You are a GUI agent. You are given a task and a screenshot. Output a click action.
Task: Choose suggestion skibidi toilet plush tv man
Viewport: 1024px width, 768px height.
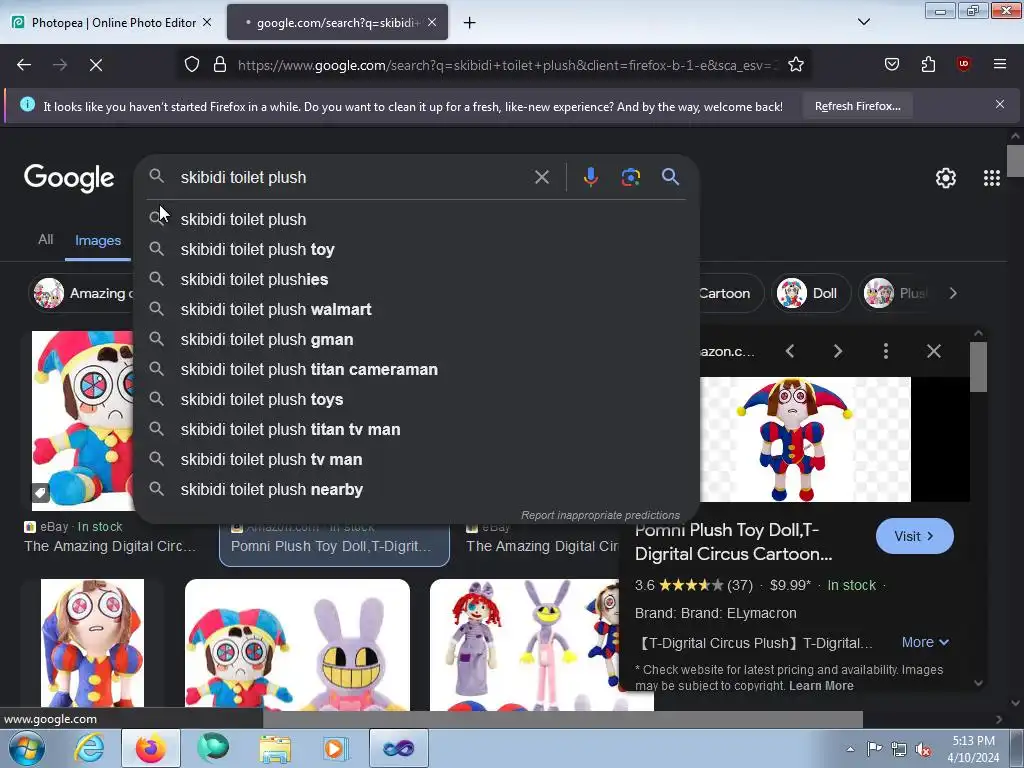[x=415, y=460]
